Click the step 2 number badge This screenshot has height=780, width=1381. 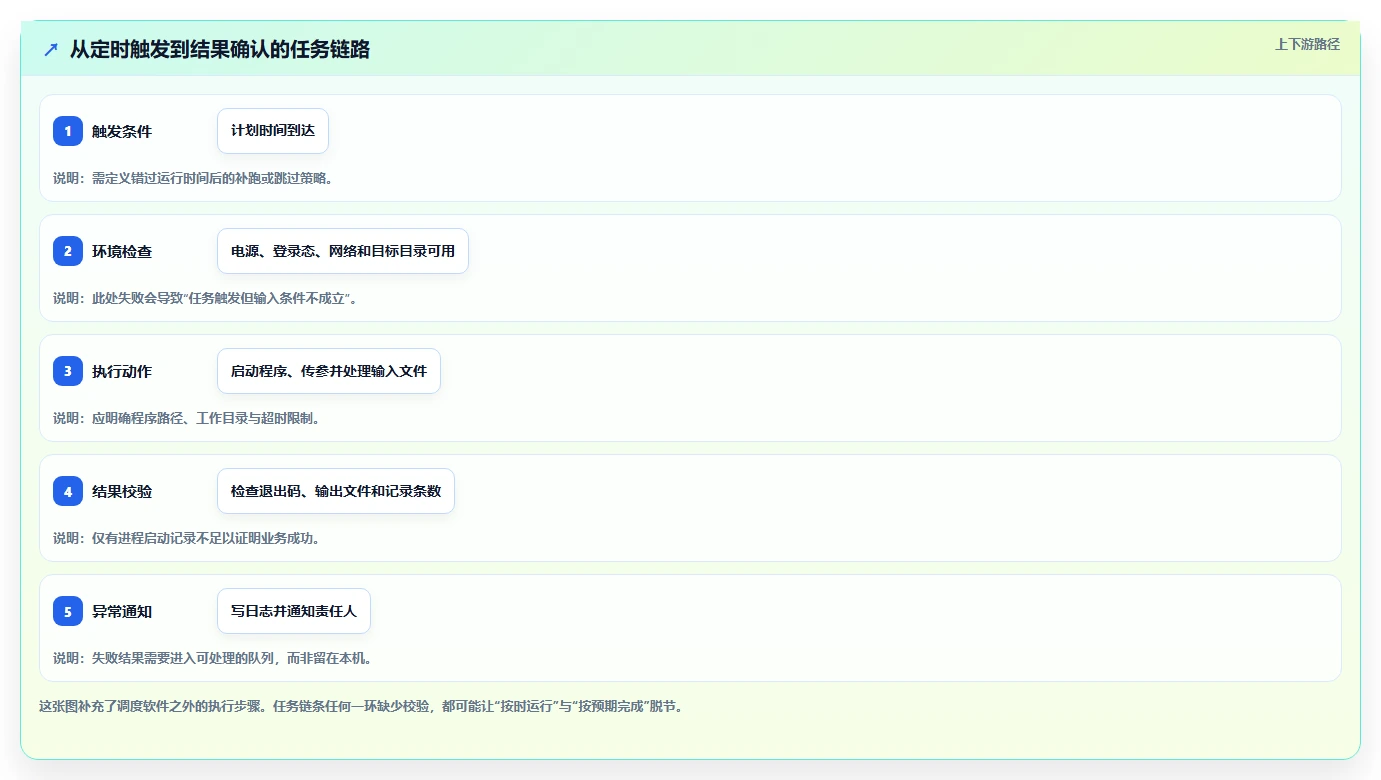[x=68, y=251]
